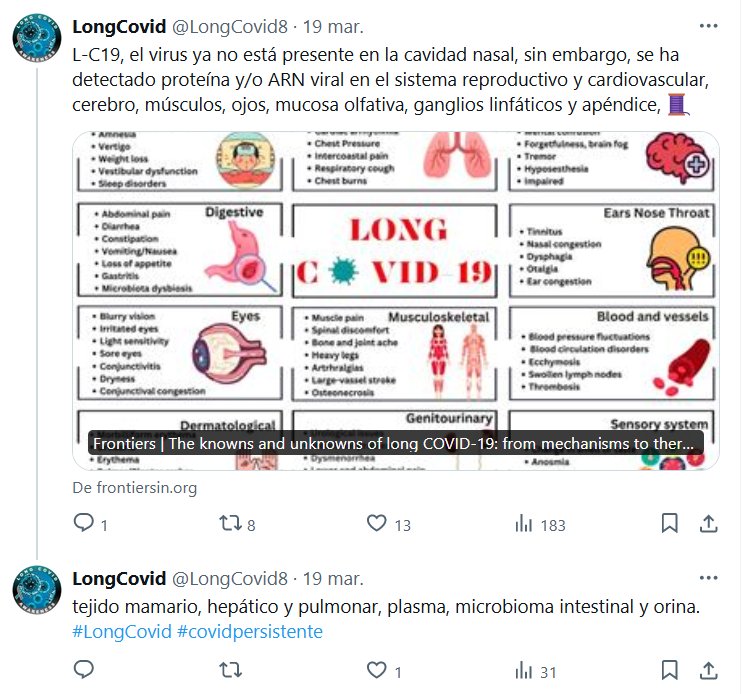Bookmark the first tweet
746x694 pixels.
(x=669, y=523)
